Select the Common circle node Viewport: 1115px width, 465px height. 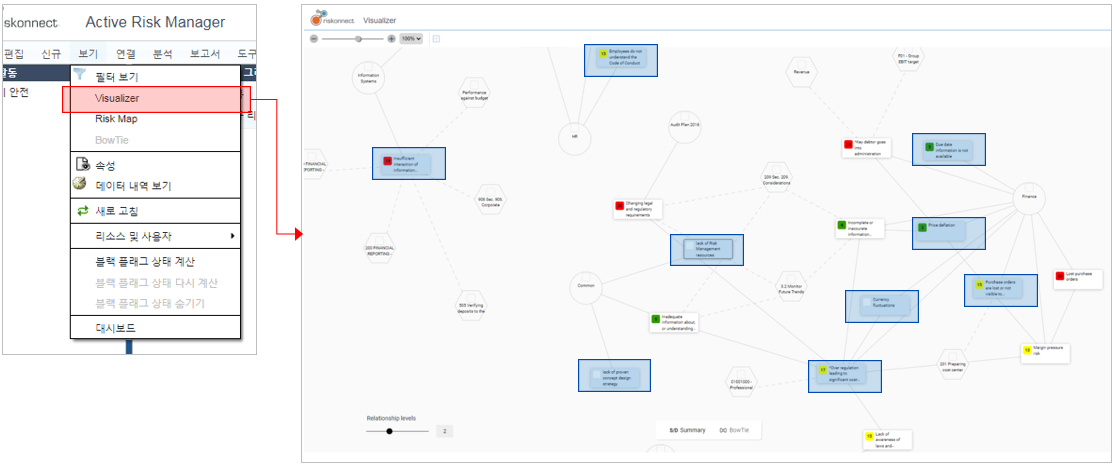click(586, 287)
